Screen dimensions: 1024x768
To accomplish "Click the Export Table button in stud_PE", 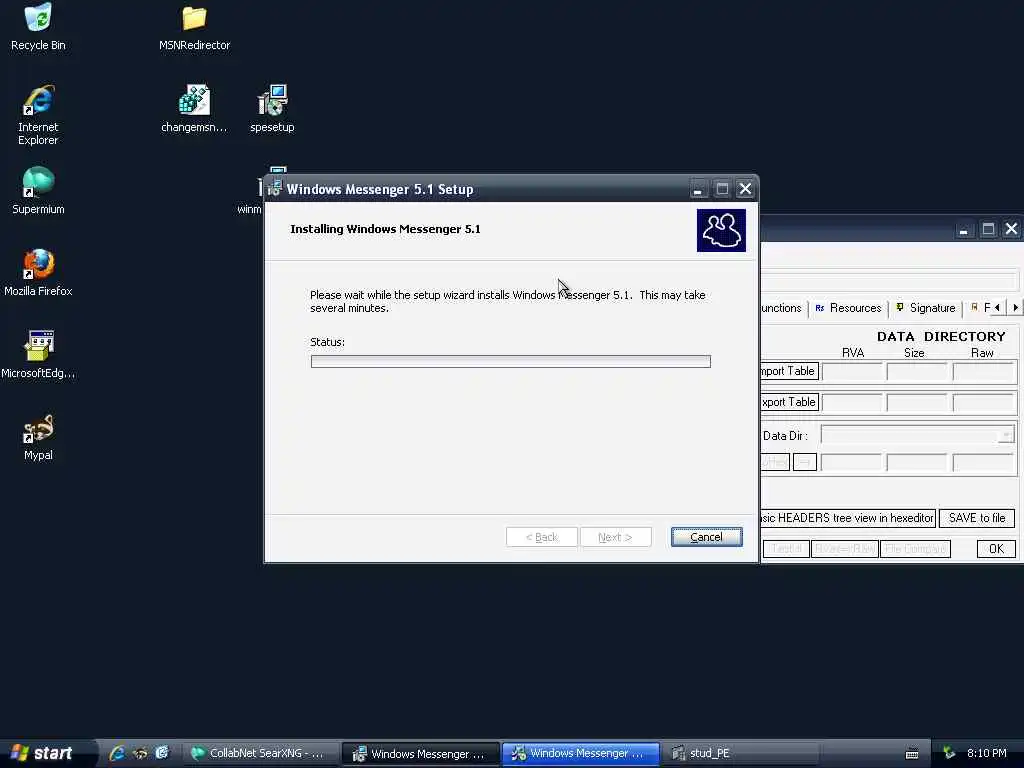I will pyautogui.click(x=790, y=402).
